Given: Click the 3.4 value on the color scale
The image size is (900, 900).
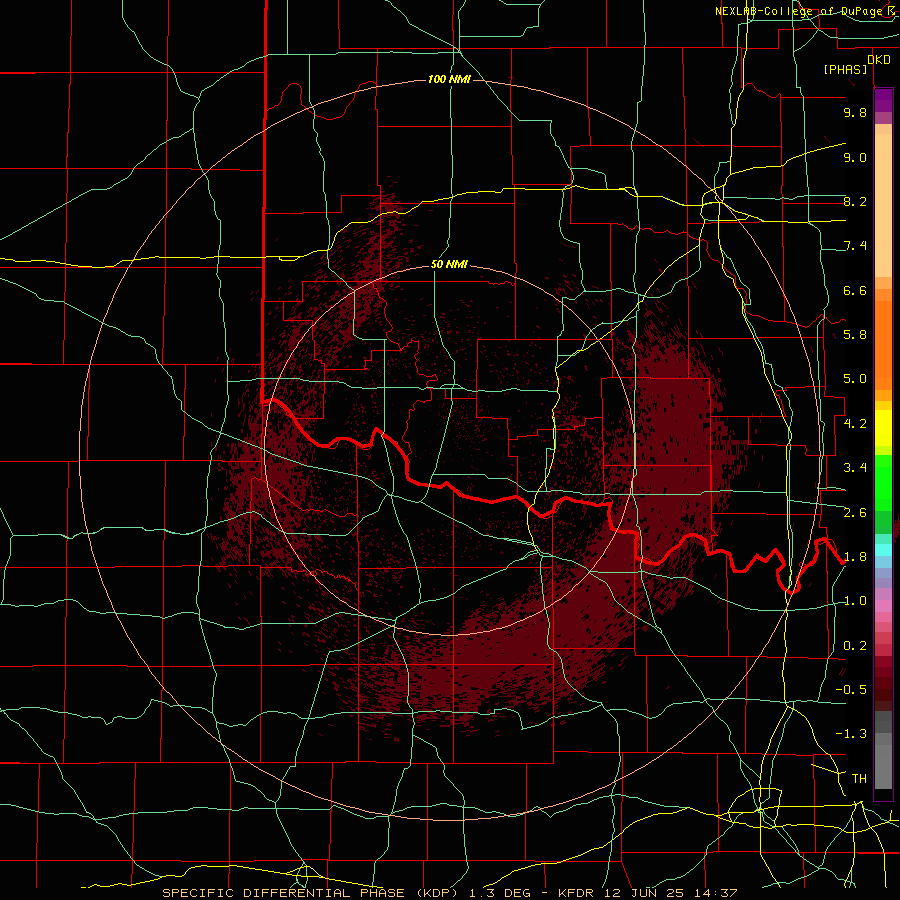Looking at the screenshot, I should (855, 468).
